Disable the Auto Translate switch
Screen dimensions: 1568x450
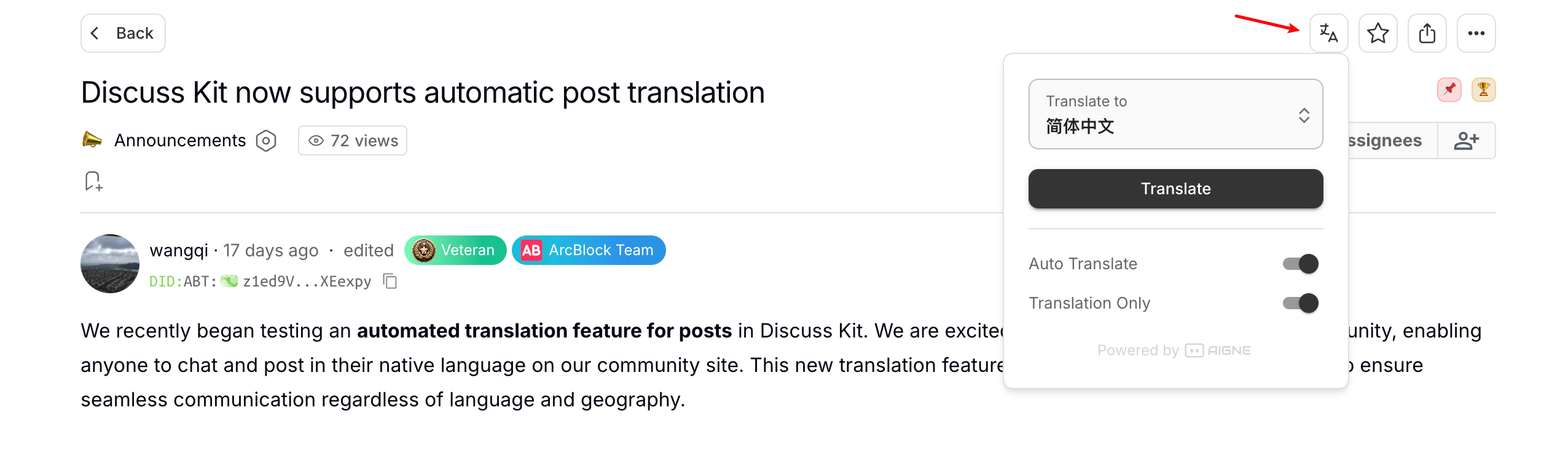(1301, 264)
